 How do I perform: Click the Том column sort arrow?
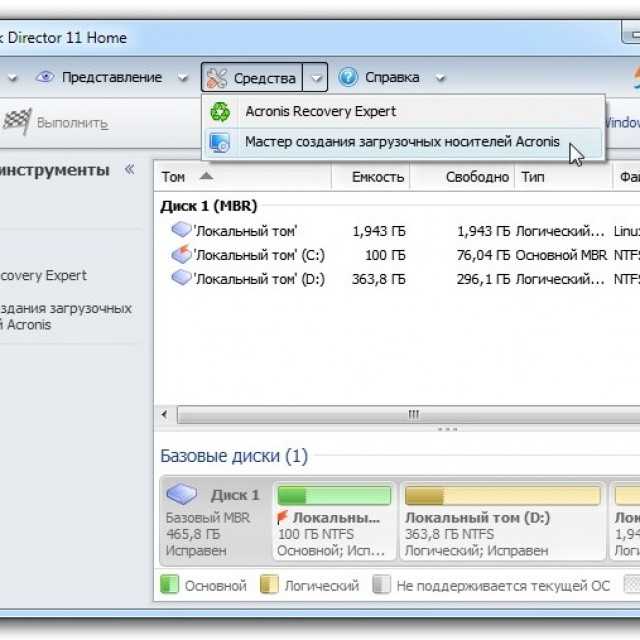coord(207,176)
